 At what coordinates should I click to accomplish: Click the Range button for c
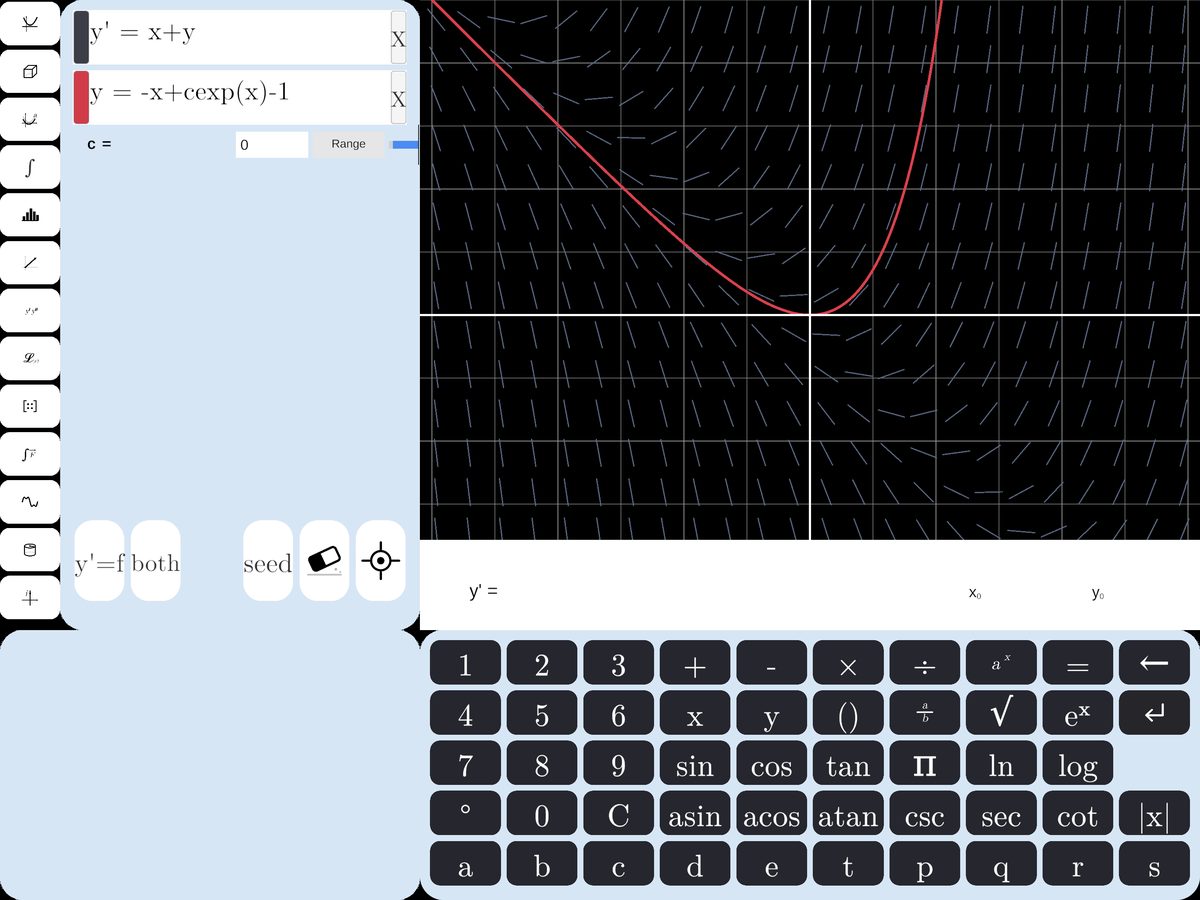tap(348, 144)
